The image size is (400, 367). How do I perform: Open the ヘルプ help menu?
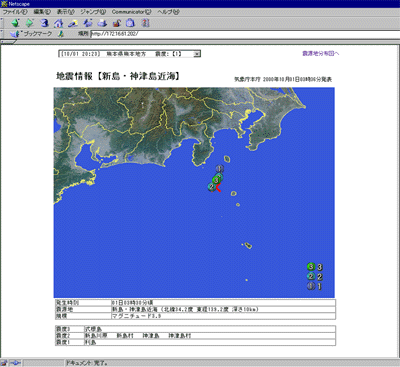pos(168,12)
